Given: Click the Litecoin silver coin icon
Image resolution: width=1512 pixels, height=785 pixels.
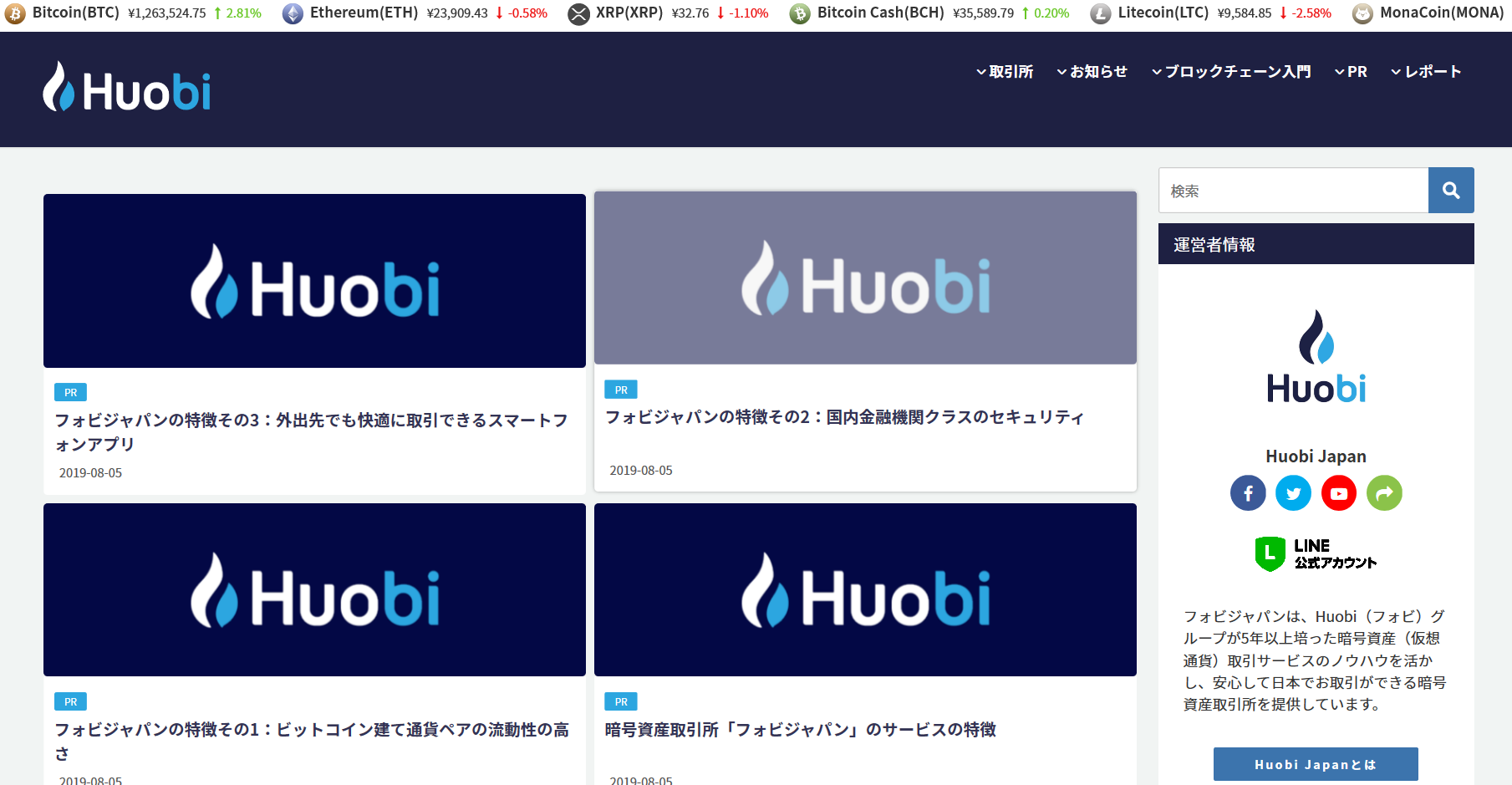Looking at the screenshot, I should (x=1101, y=14).
